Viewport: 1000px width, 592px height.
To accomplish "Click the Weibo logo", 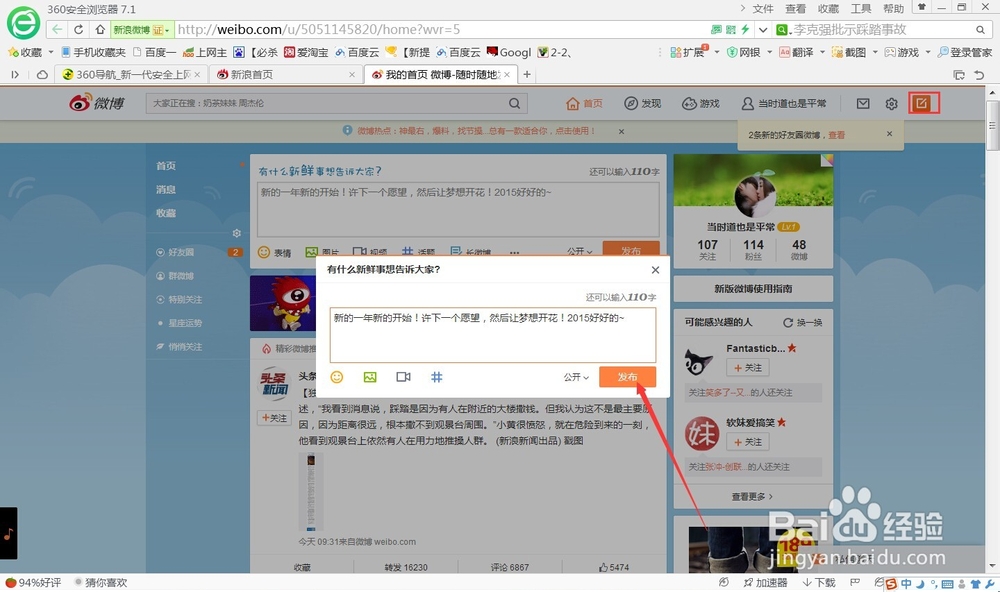I will click(97, 103).
